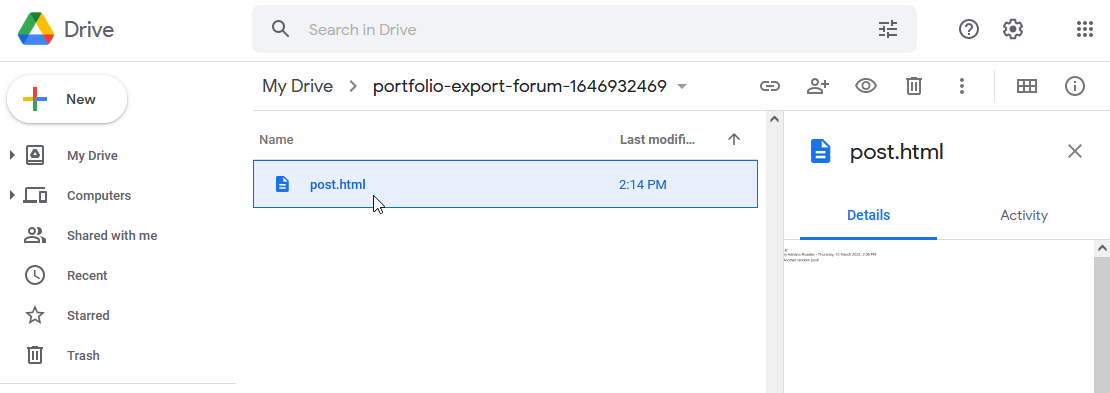Click in the Search in Drive field
Image resolution: width=1110 pixels, height=393 pixels.
[584, 29]
